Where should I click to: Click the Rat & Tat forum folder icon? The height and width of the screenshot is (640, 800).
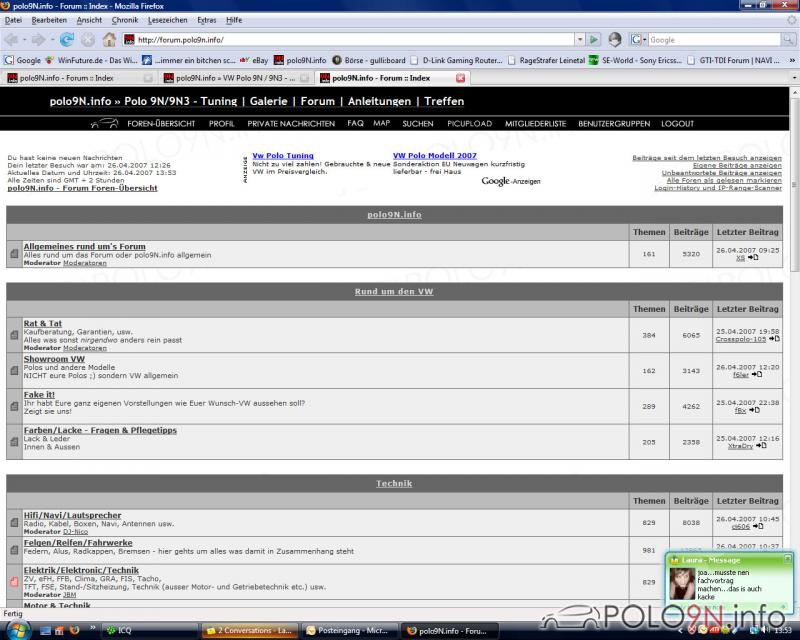pos(14,334)
